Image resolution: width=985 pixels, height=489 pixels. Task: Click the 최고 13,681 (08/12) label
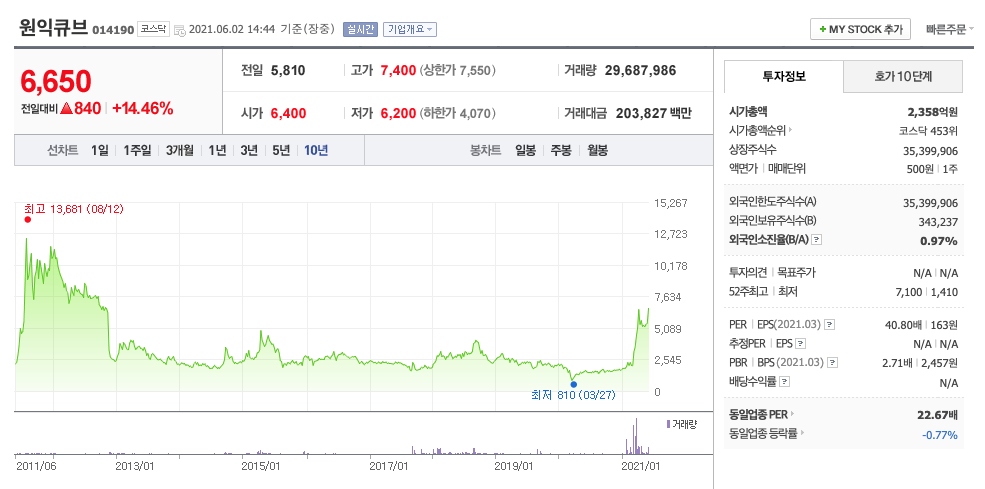[73, 209]
